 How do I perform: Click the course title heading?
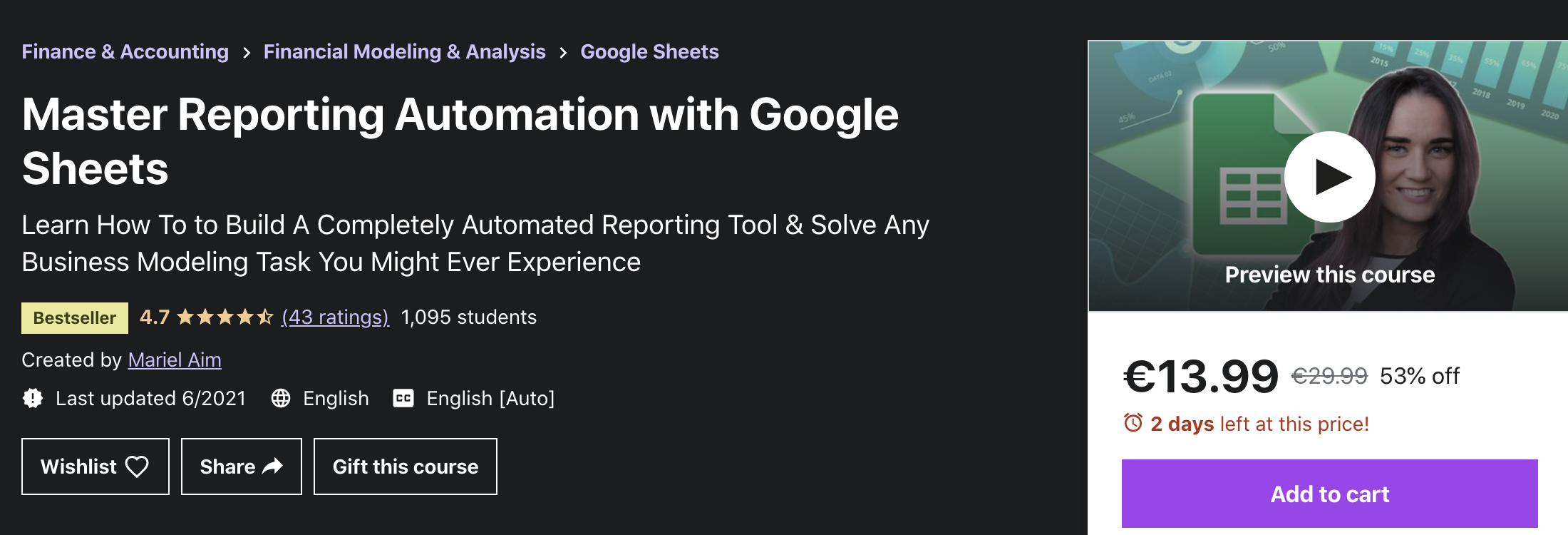tap(460, 141)
